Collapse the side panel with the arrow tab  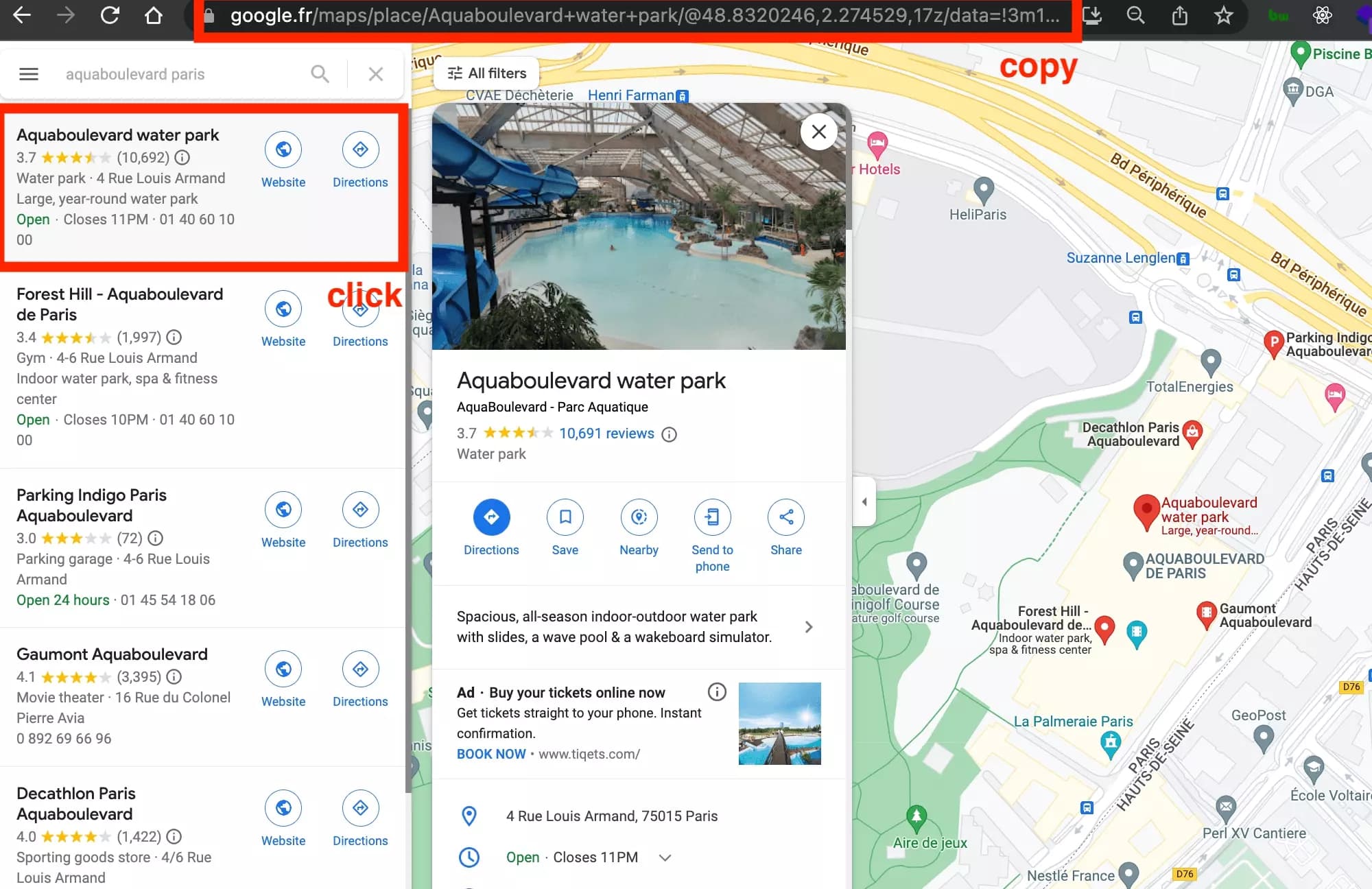(x=864, y=501)
